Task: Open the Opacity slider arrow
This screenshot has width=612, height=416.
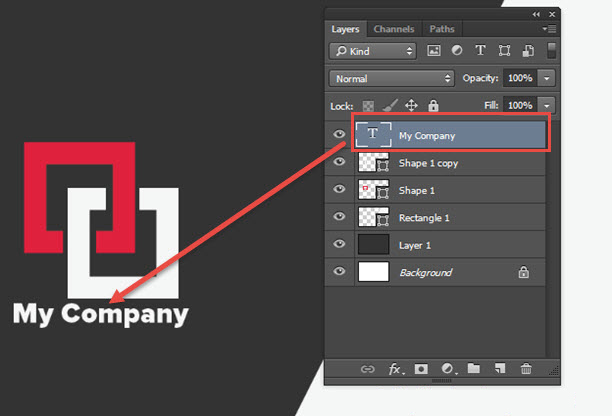Action: (546, 78)
